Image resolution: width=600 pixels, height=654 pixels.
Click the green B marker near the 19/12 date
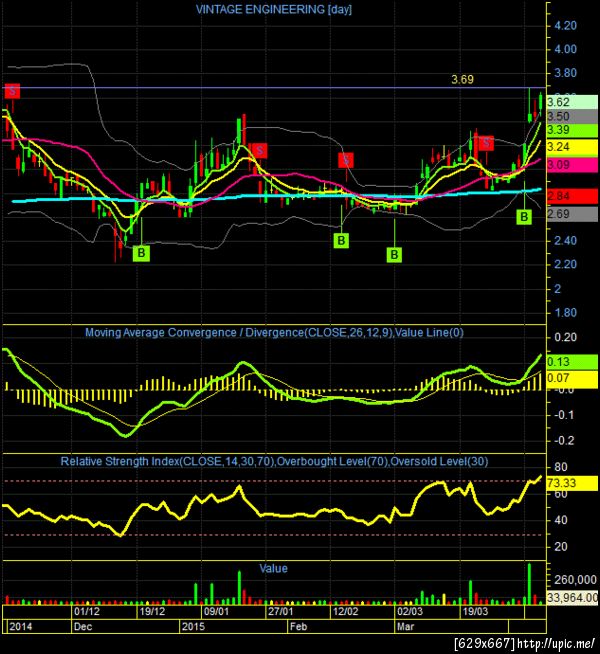141,253
